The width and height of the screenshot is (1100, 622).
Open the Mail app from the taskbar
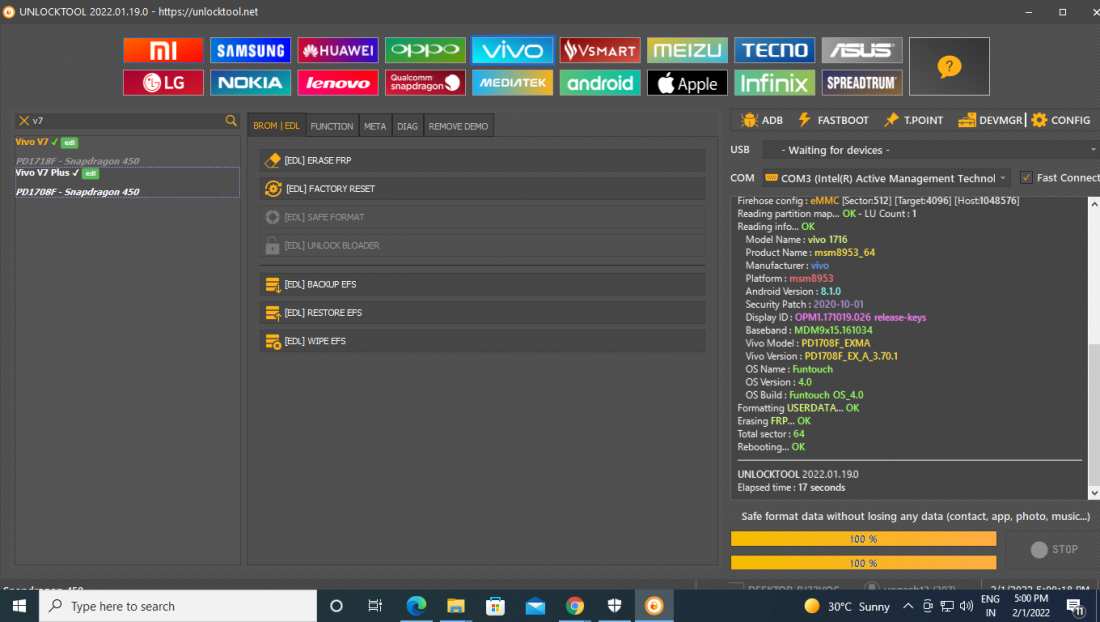pyautogui.click(x=535, y=606)
